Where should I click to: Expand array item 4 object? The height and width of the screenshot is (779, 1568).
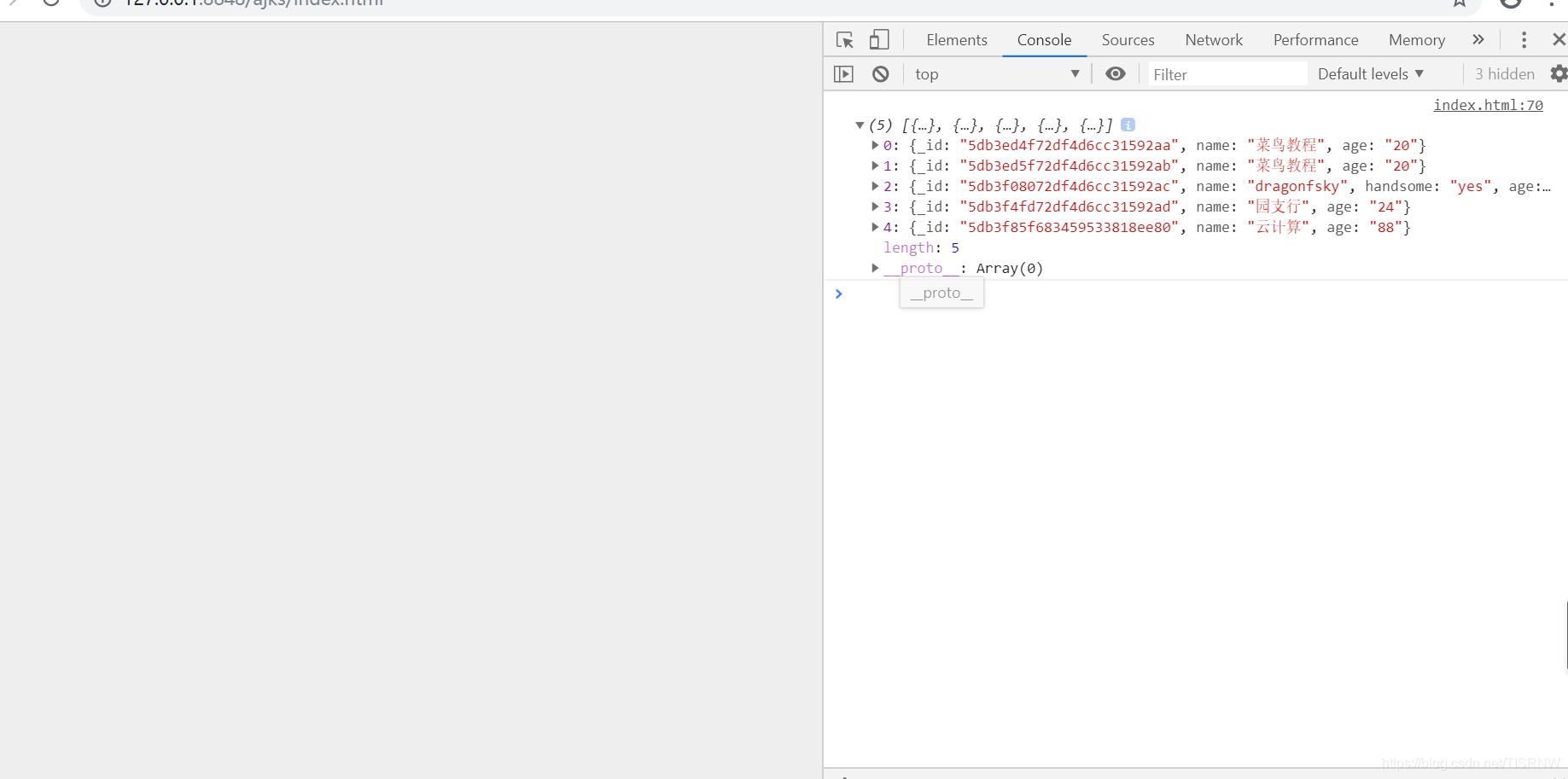tap(875, 227)
